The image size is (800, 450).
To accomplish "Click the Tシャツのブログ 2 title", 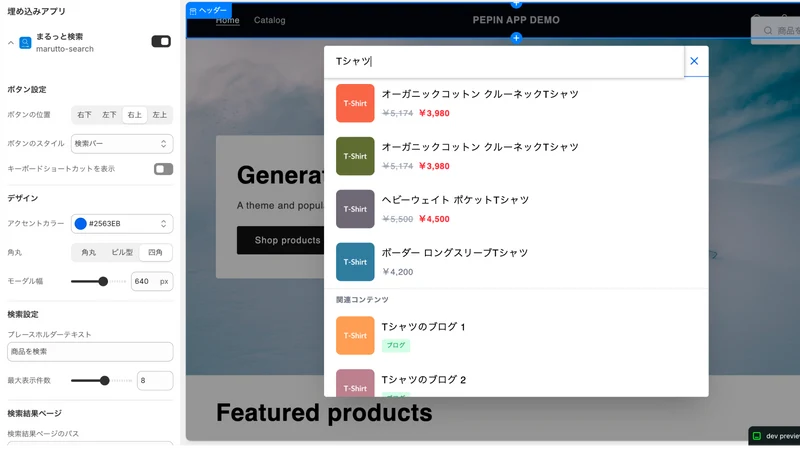I will (x=424, y=380).
